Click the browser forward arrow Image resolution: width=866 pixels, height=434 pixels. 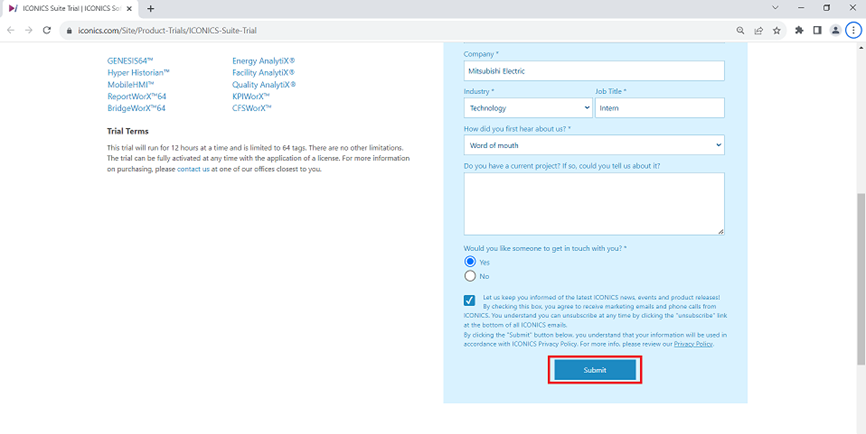tap(29, 30)
